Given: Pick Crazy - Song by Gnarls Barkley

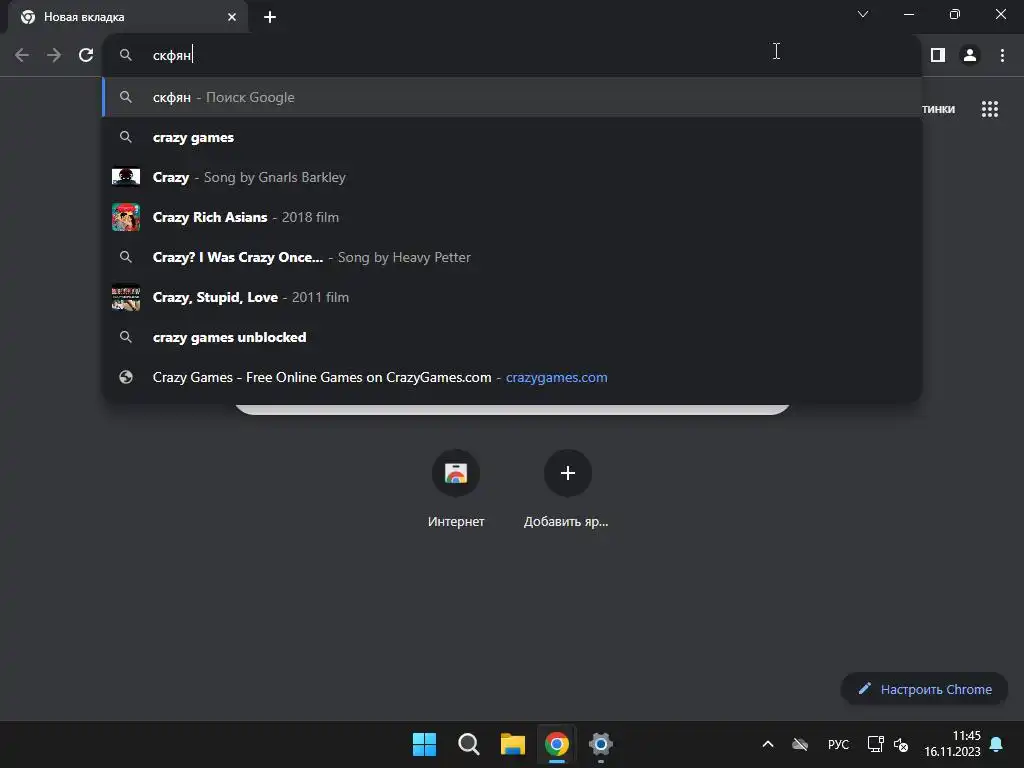Looking at the screenshot, I should click(512, 177).
